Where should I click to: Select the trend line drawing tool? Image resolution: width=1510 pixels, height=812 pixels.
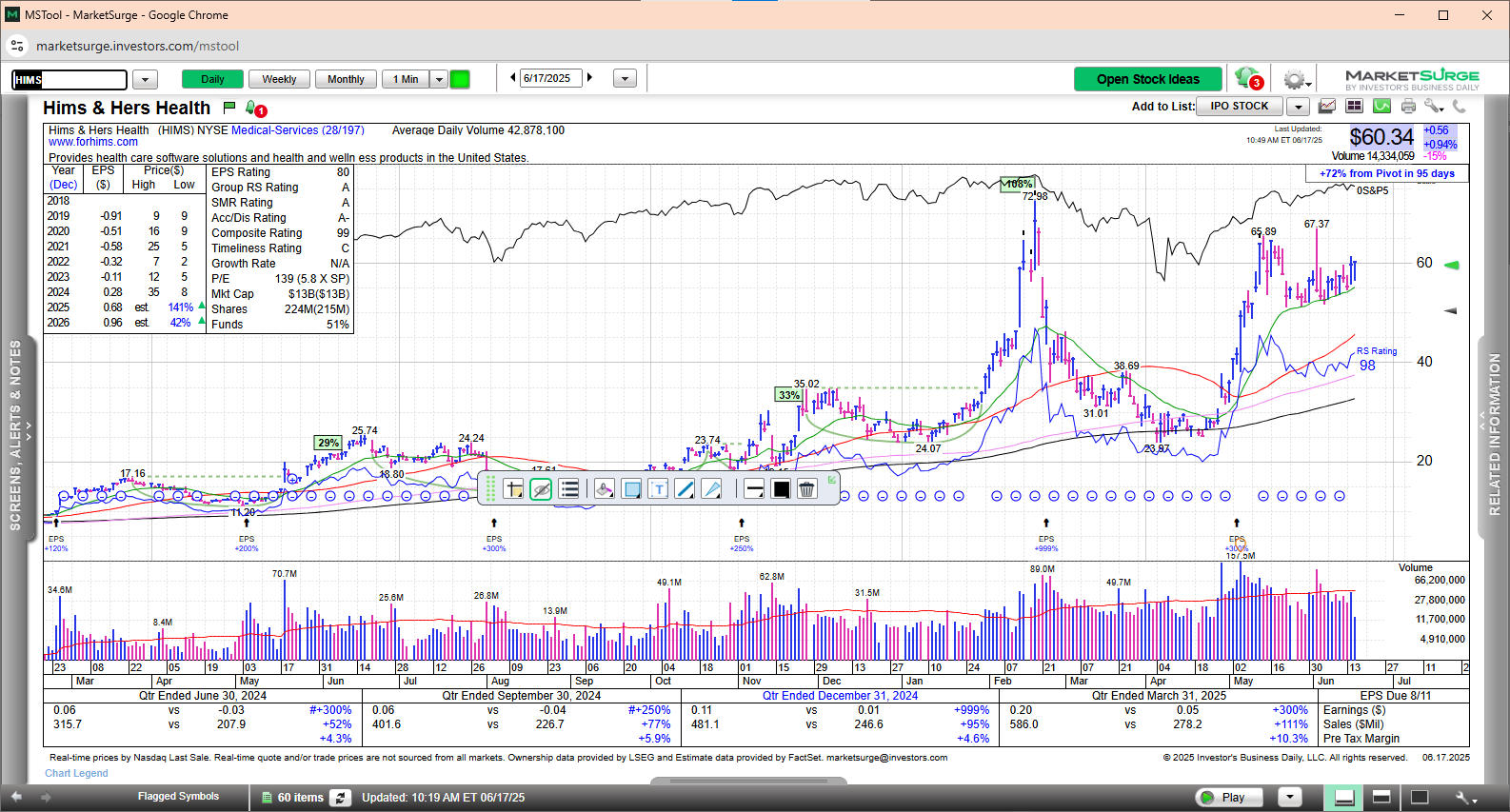685,489
